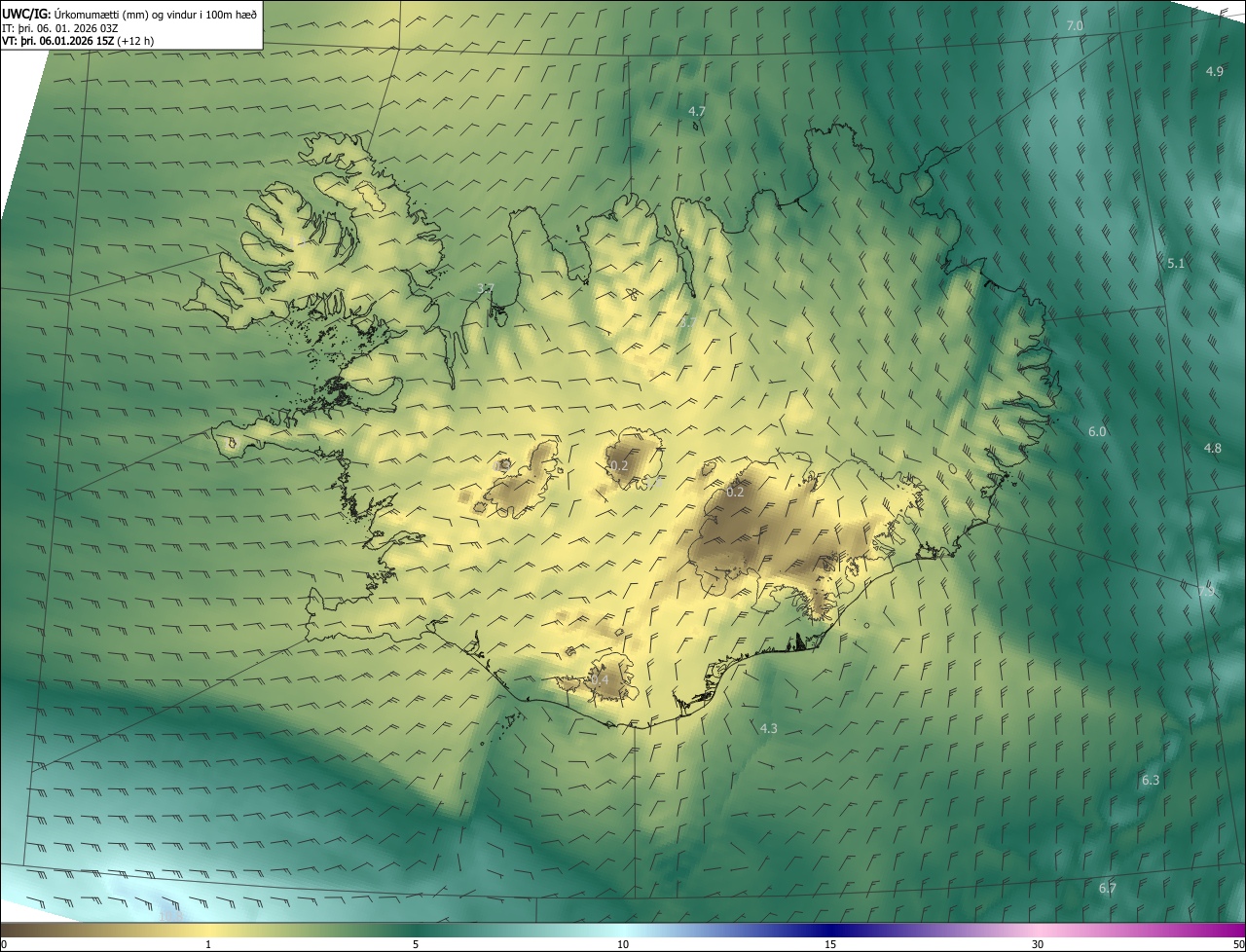Click the 4.8 precipitation value label
The image size is (1246, 952).
1212,449
